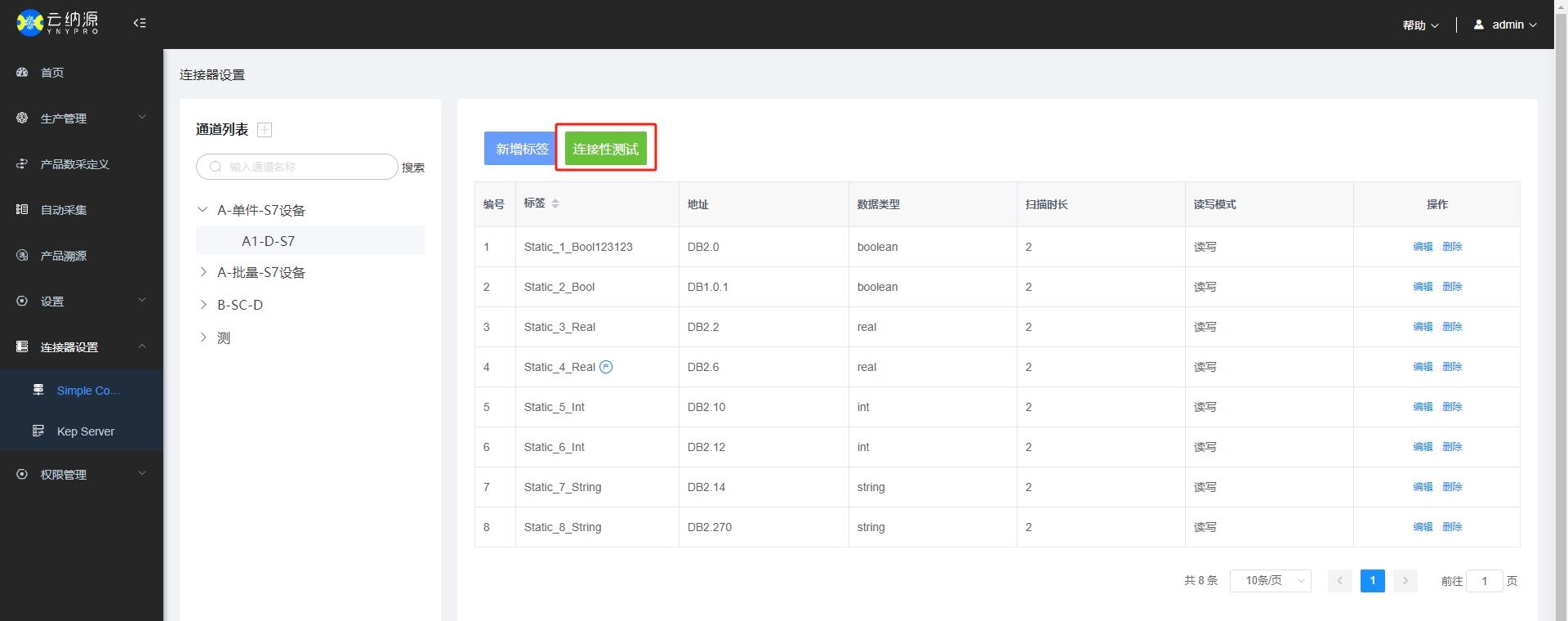This screenshot has height=621, width=1568.
Task: Click the sort arrows on 标签 column
Action: (555, 203)
